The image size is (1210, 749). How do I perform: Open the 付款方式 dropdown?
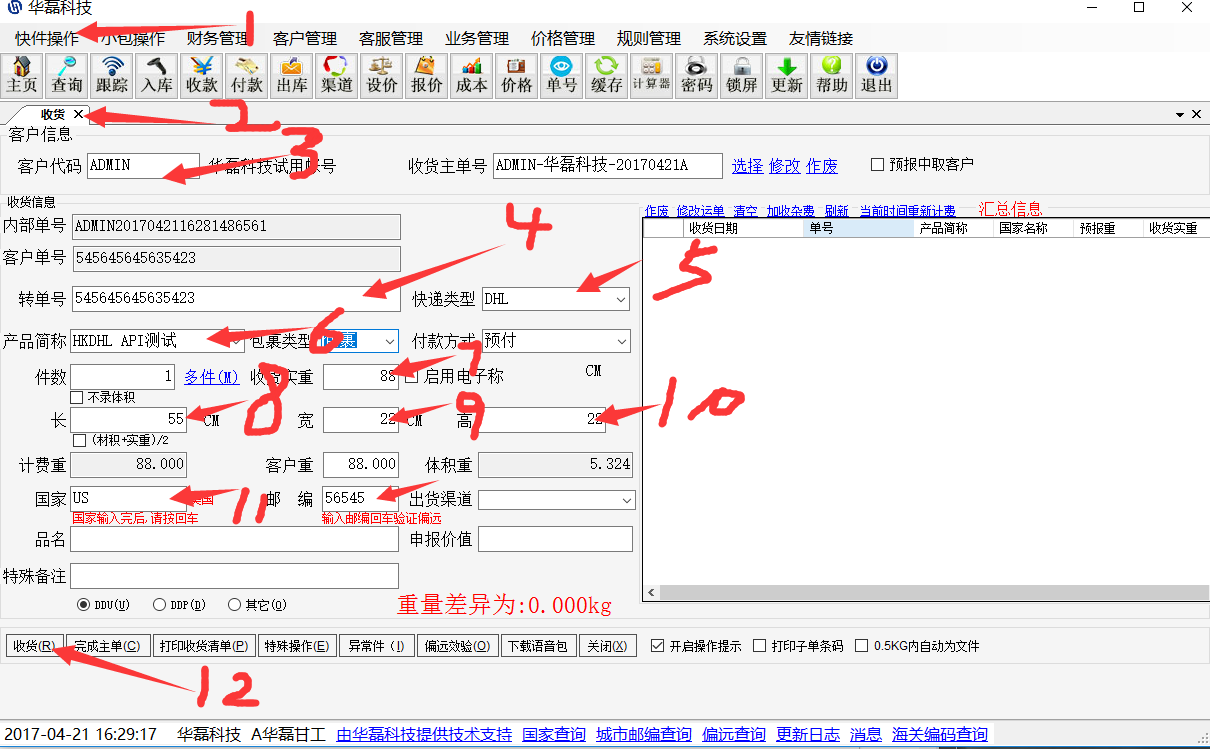click(621, 341)
